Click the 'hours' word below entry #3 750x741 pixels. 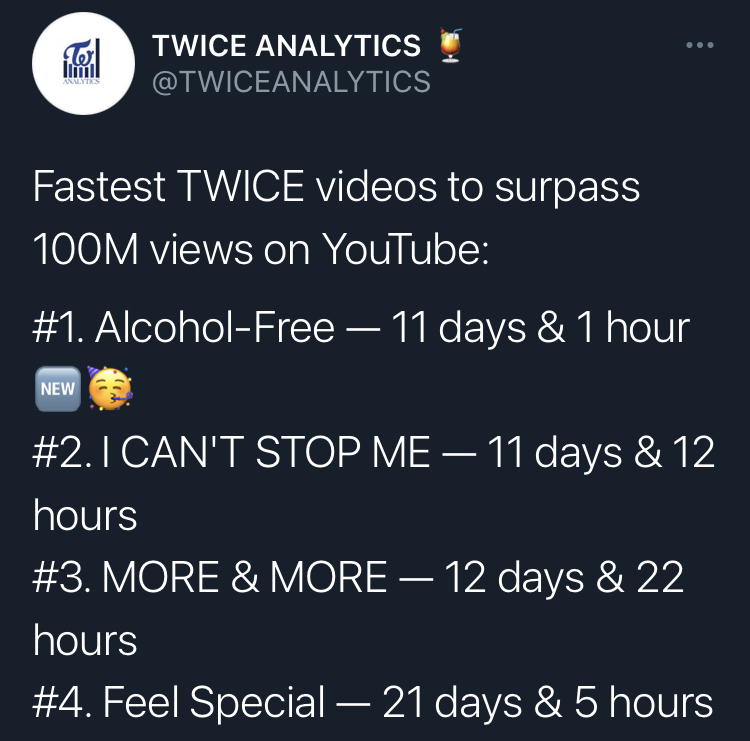click(85, 641)
